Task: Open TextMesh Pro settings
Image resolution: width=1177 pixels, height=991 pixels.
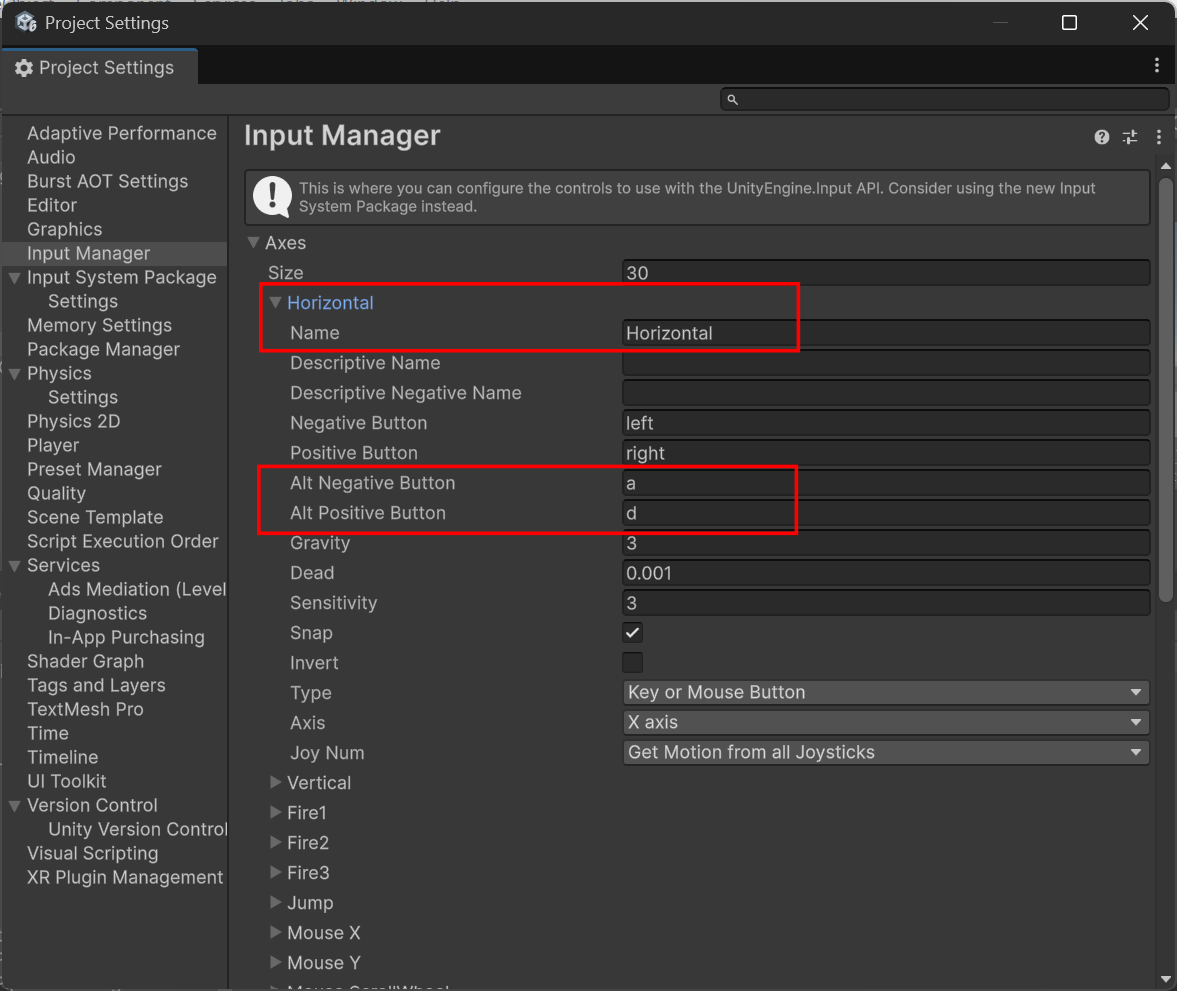Action: coord(85,709)
